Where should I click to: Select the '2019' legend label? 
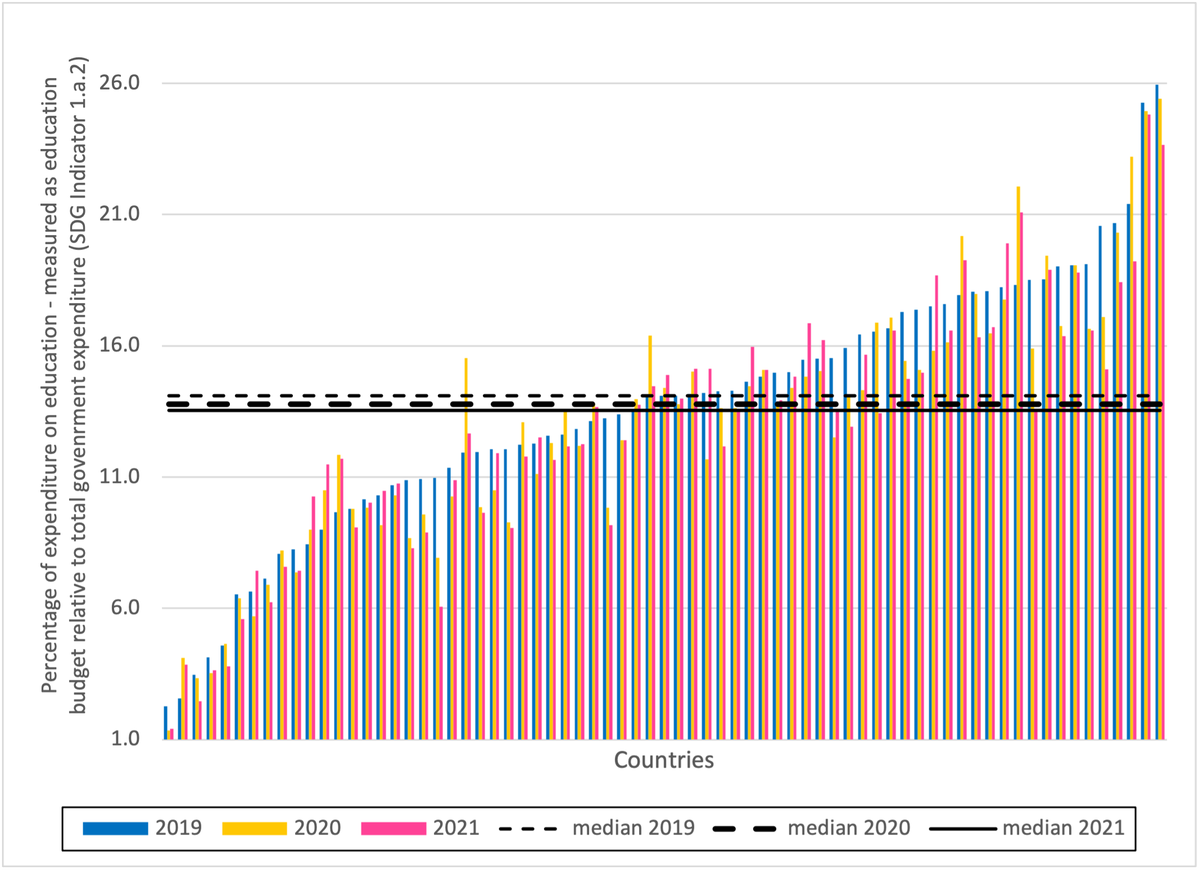179,828
